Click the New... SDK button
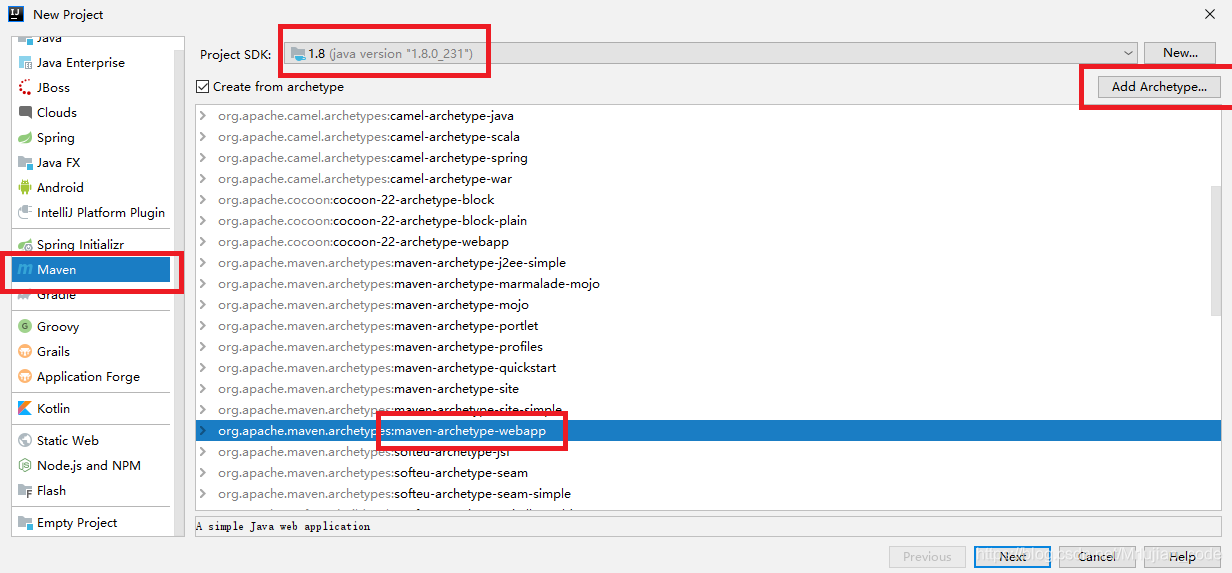This screenshot has width=1232, height=573. pyautogui.click(x=1180, y=53)
